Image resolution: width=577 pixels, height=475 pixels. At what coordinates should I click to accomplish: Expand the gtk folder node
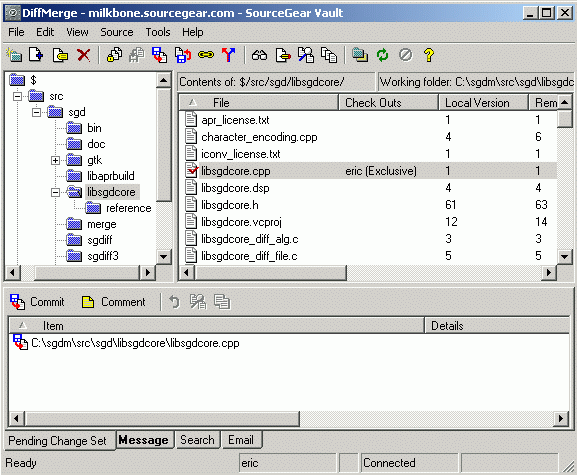click(55, 160)
